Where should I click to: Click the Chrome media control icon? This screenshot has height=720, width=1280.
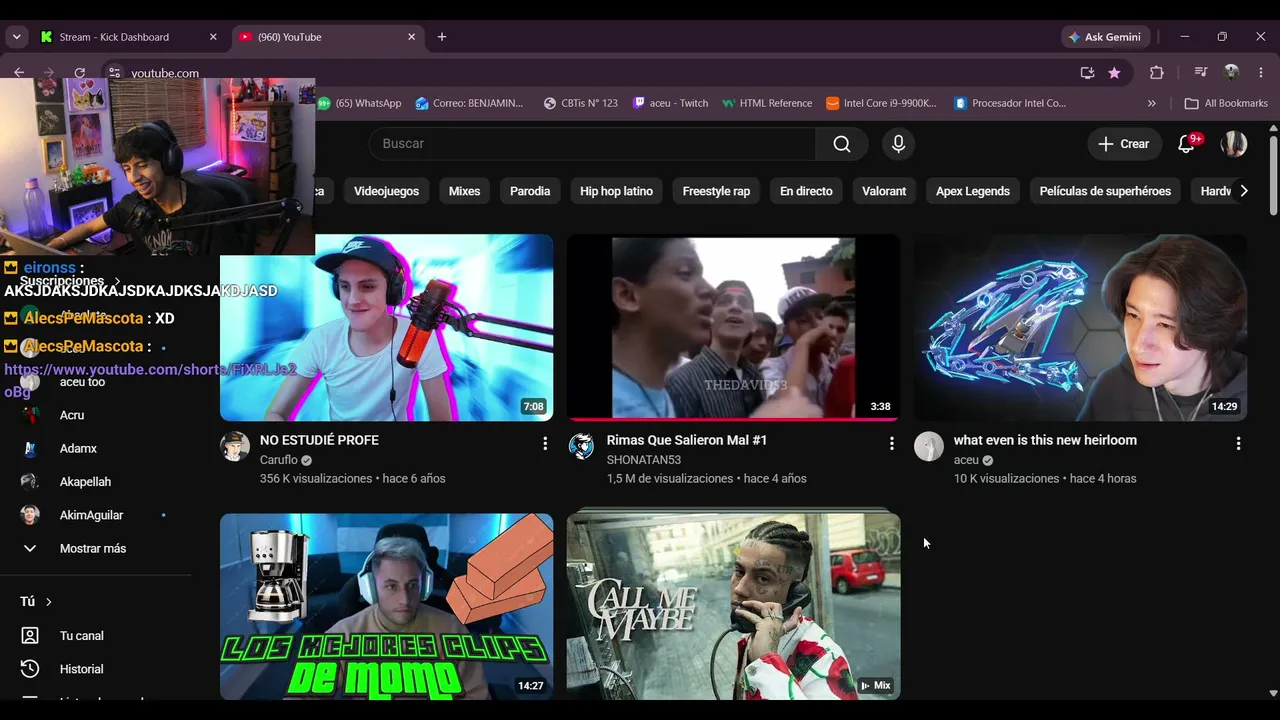[x=1201, y=73]
